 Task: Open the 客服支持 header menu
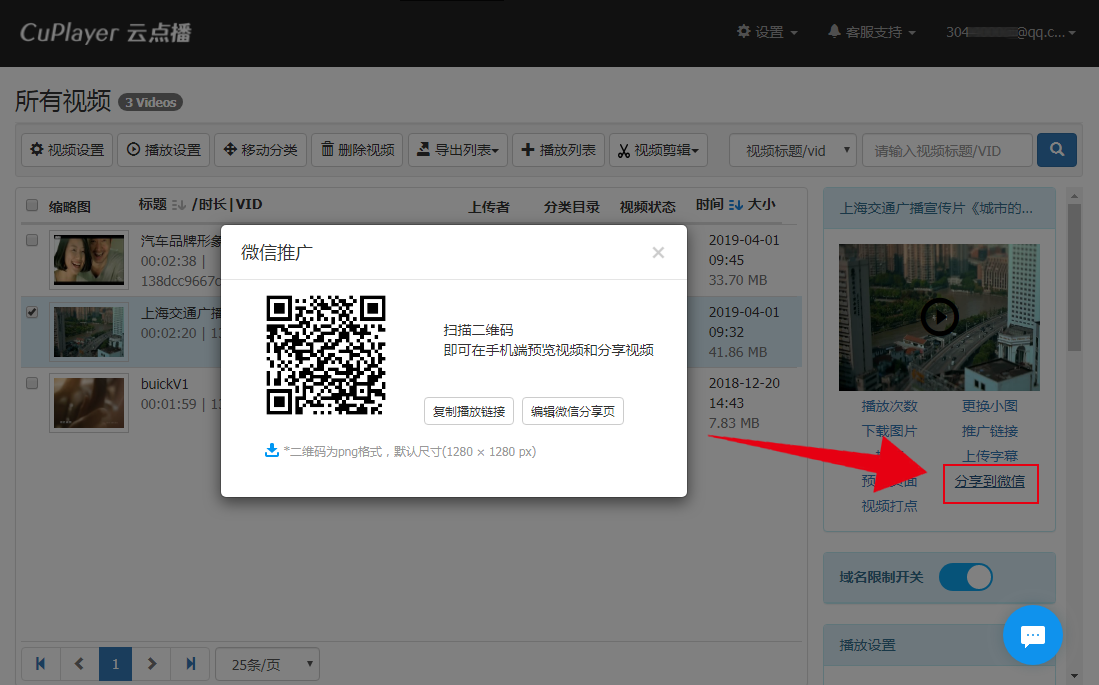[x=871, y=32]
